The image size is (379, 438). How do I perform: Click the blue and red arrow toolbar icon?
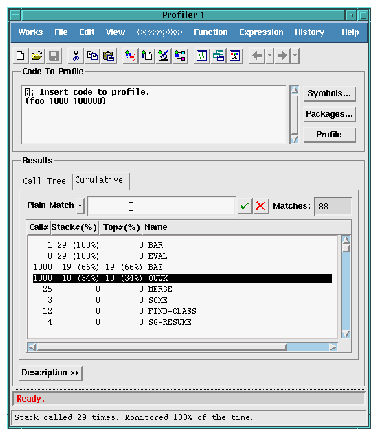pos(130,56)
